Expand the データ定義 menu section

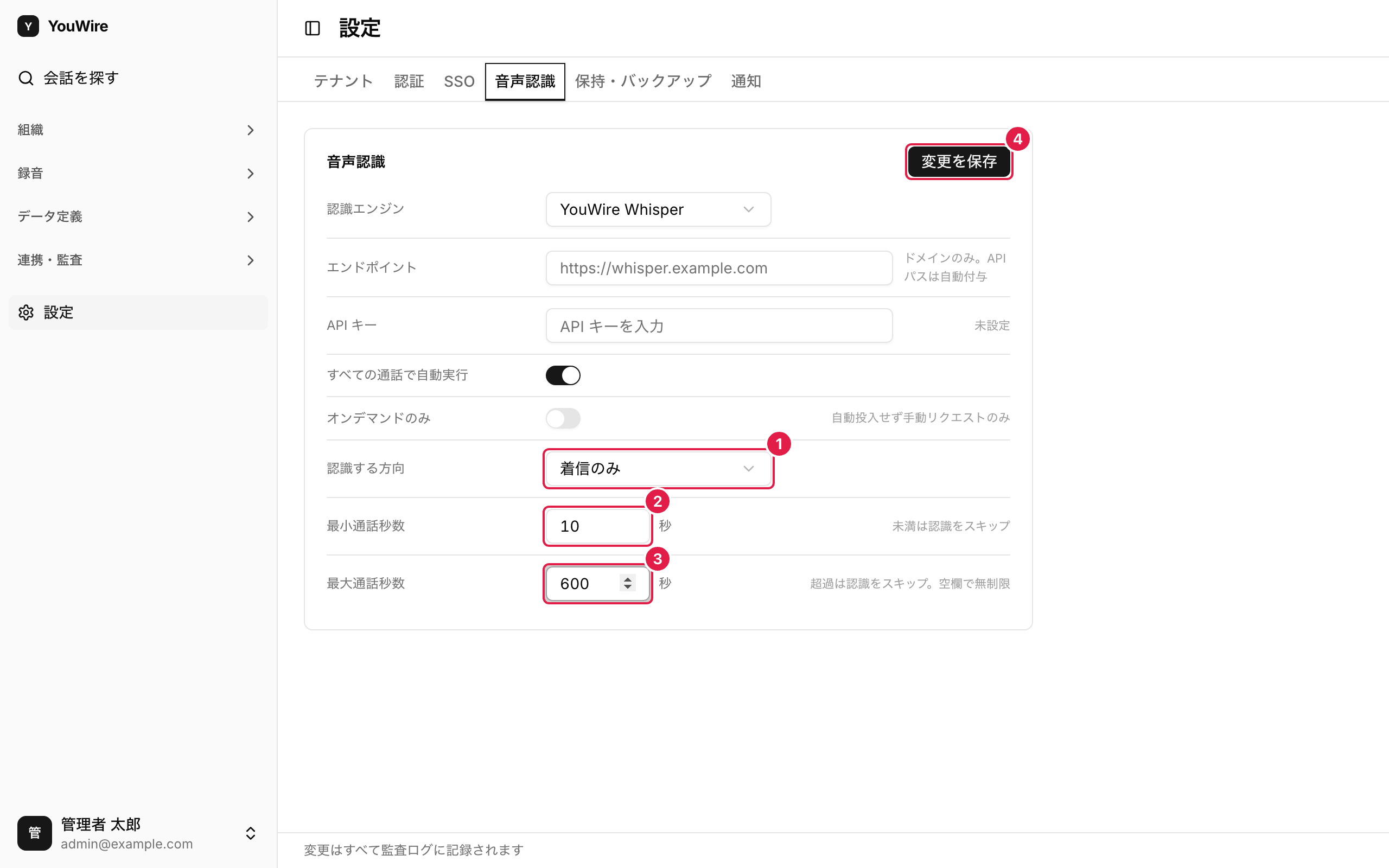click(137, 216)
